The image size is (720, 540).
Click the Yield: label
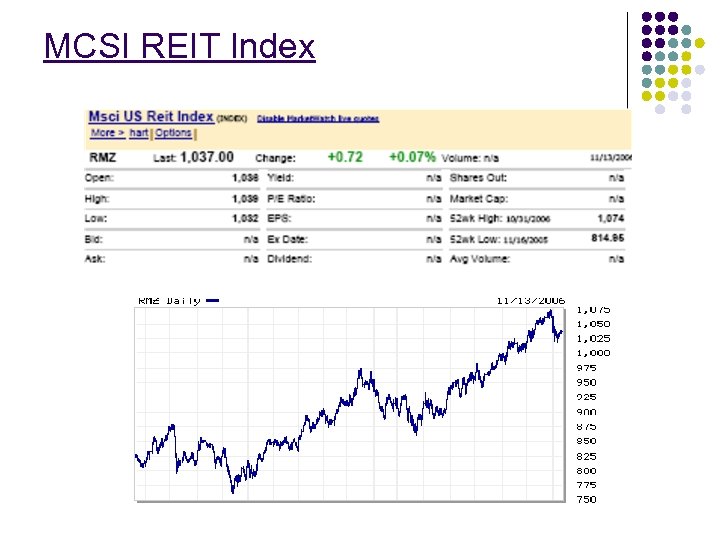[280, 178]
